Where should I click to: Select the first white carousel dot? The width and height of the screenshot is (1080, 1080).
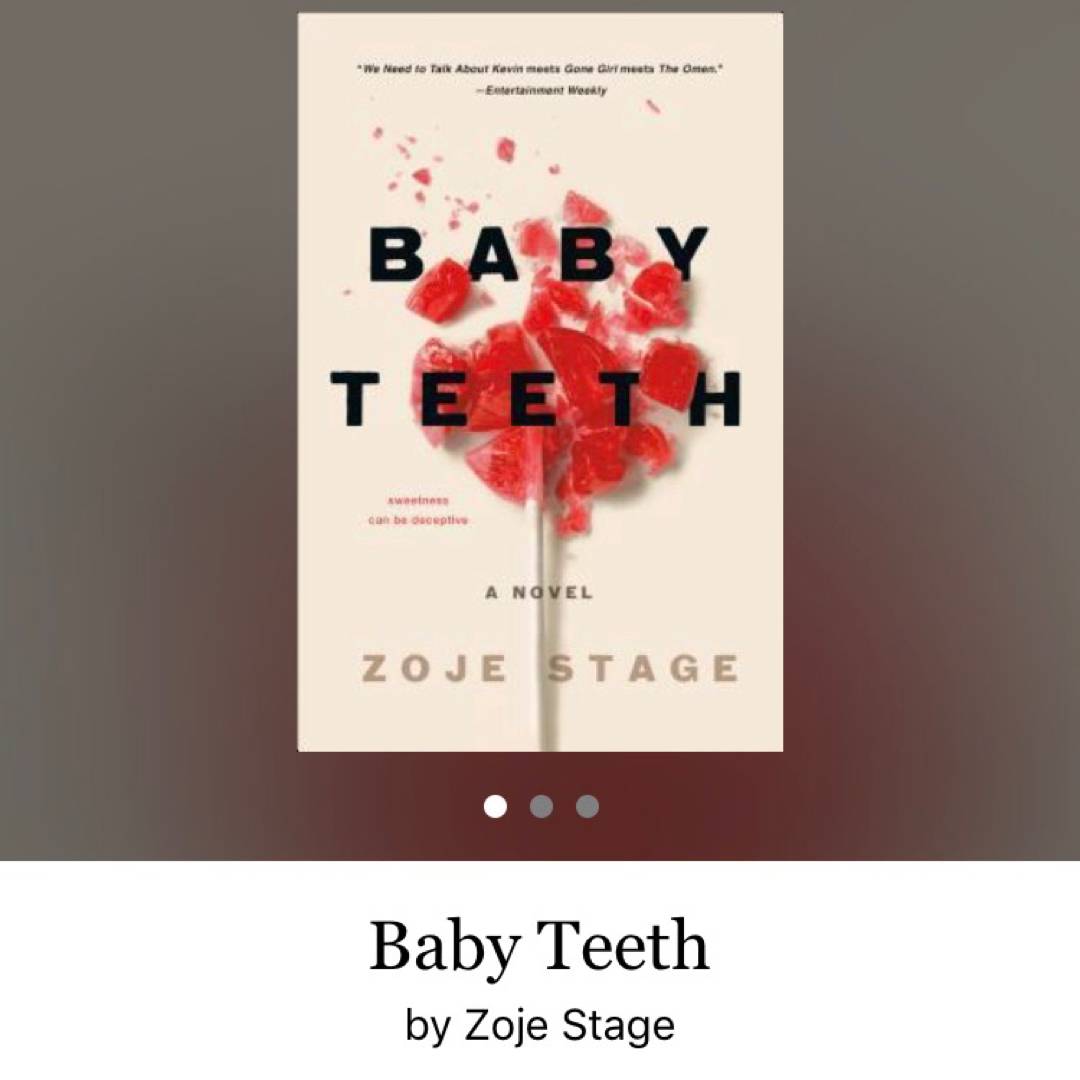(495, 806)
